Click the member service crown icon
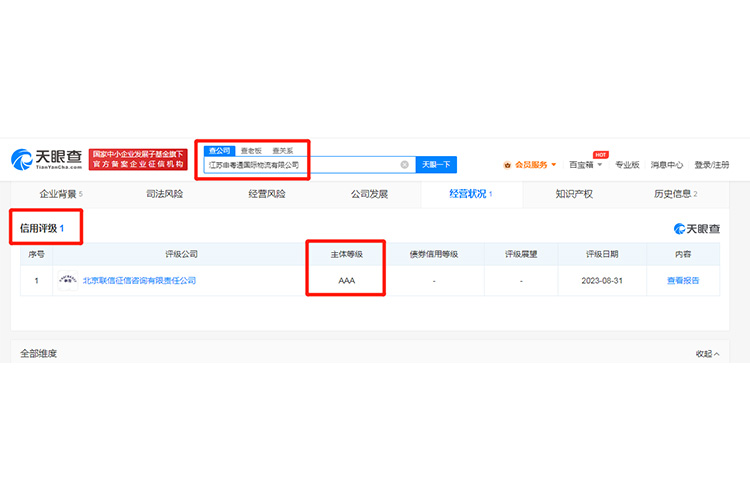The width and height of the screenshot is (750, 500). (507, 165)
